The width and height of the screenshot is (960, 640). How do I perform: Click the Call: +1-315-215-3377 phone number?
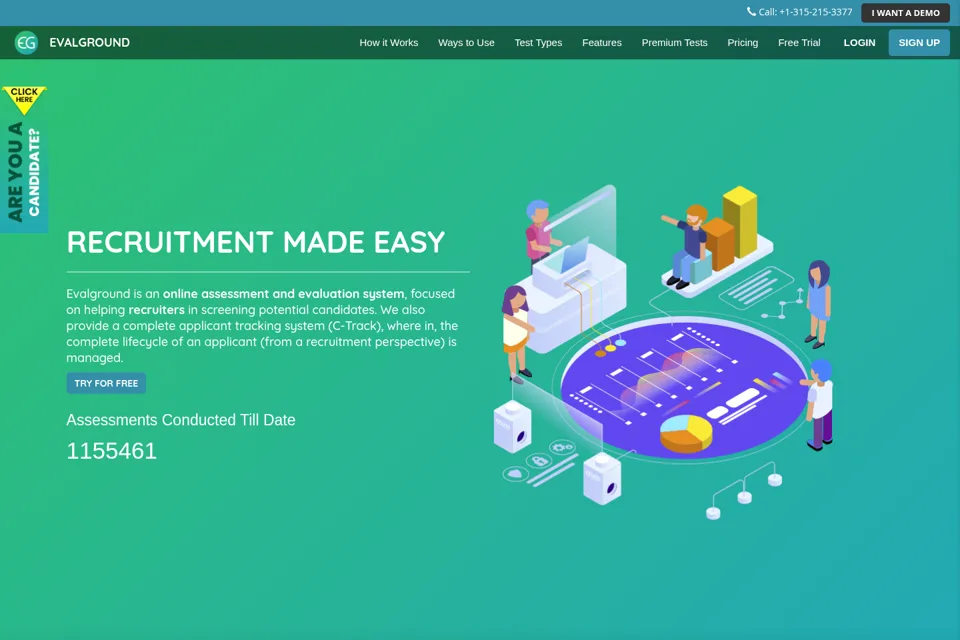click(x=805, y=12)
